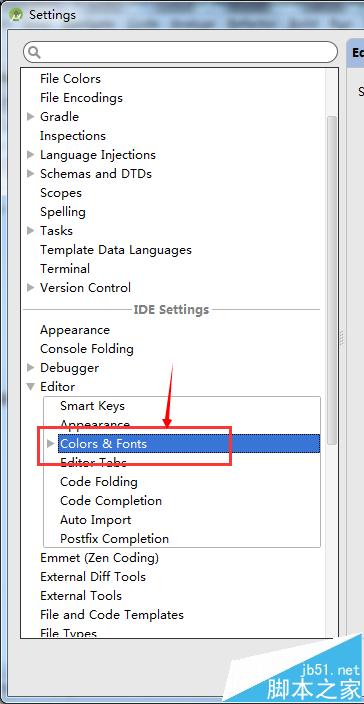Expand the Gradle tree node
The image size is (364, 704).
(x=31, y=117)
